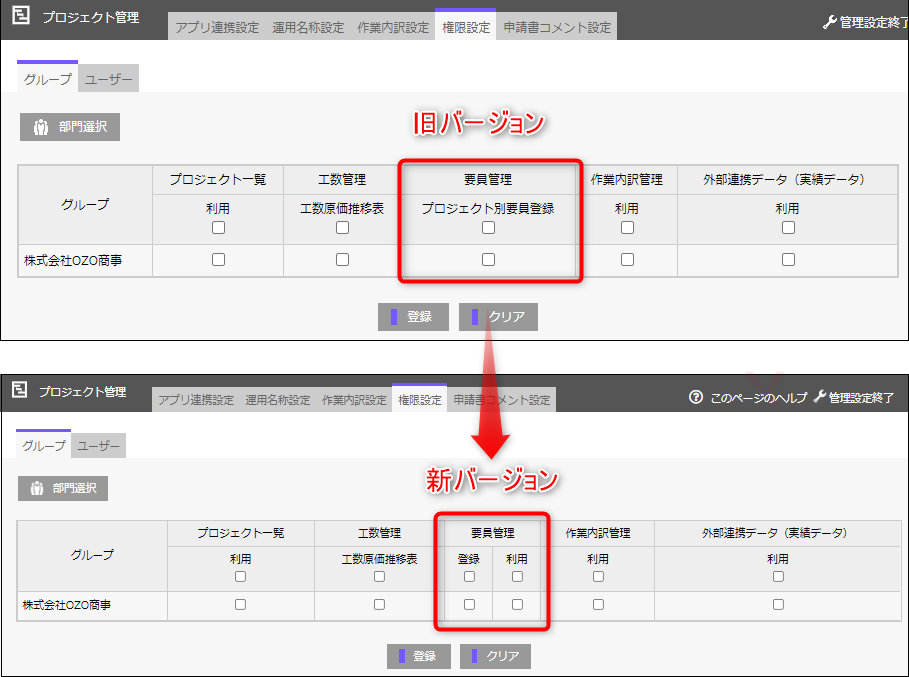The height and width of the screenshot is (677, 909).
Task: Check the プロジェクト別要員登録 header checkbox
Action: pos(488,228)
